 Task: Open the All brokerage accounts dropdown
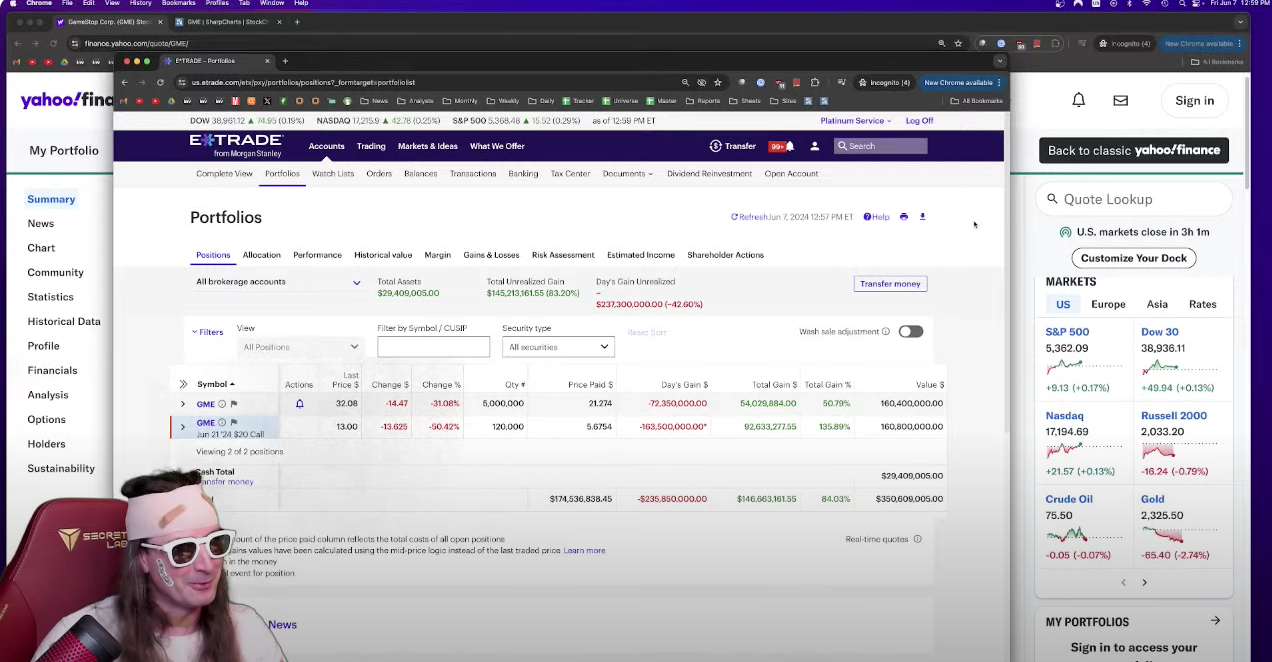click(x=278, y=282)
